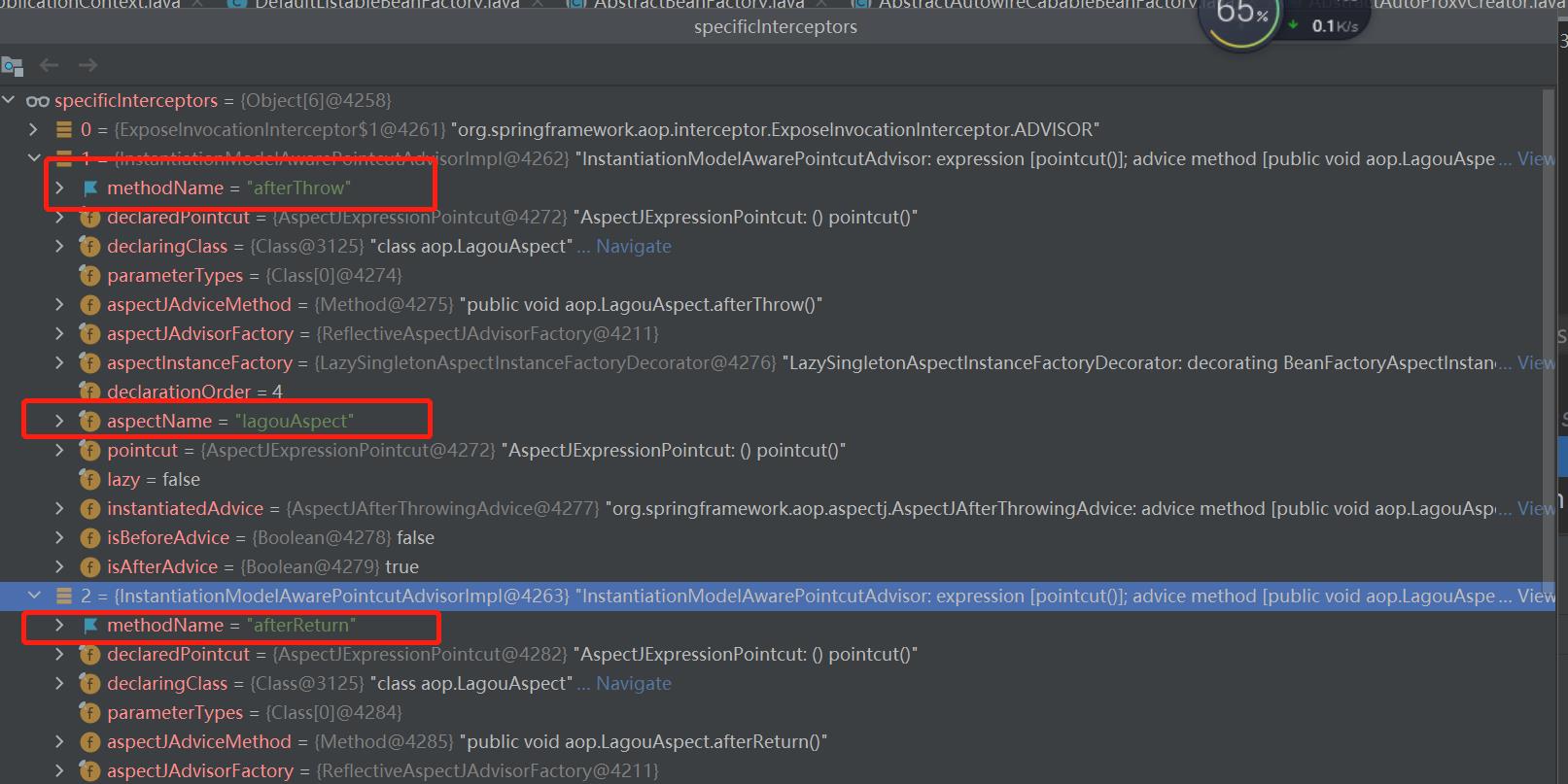The height and width of the screenshot is (784, 1568).
Task: Click the 0.1K/s network speed indicator
Action: tap(1325, 26)
